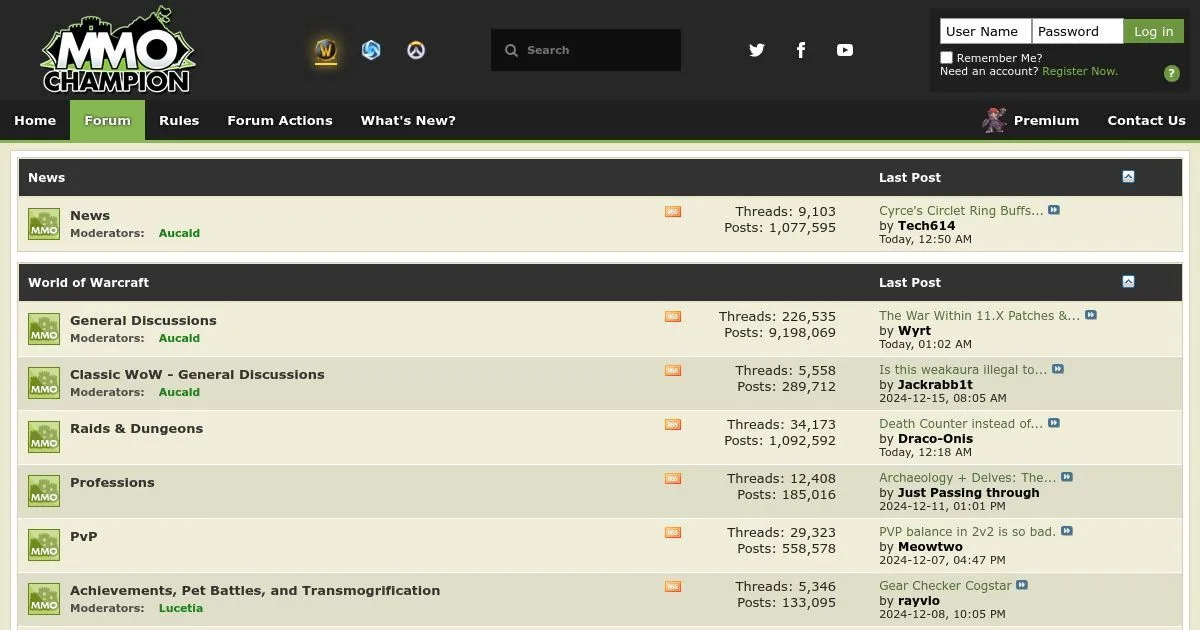Image resolution: width=1200 pixels, height=630 pixels.
Task: Open the World of Warcraft category header link
Action: [x=88, y=282]
